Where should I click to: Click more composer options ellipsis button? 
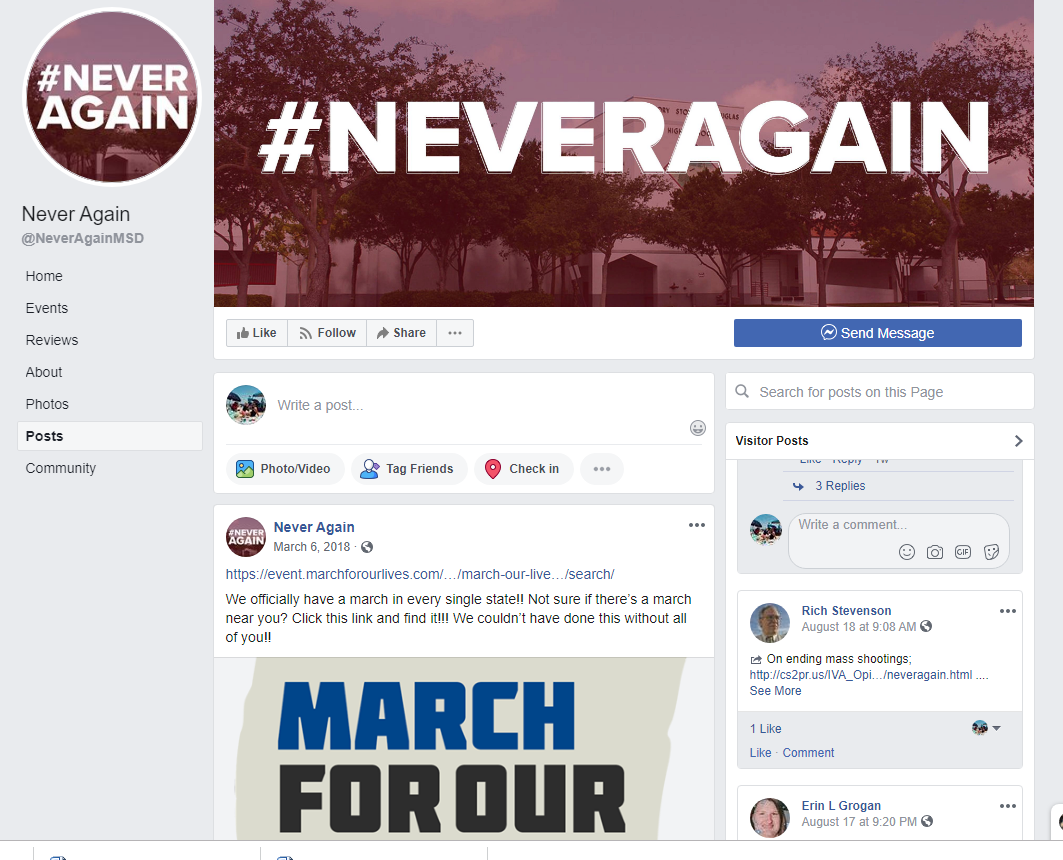(602, 469)
